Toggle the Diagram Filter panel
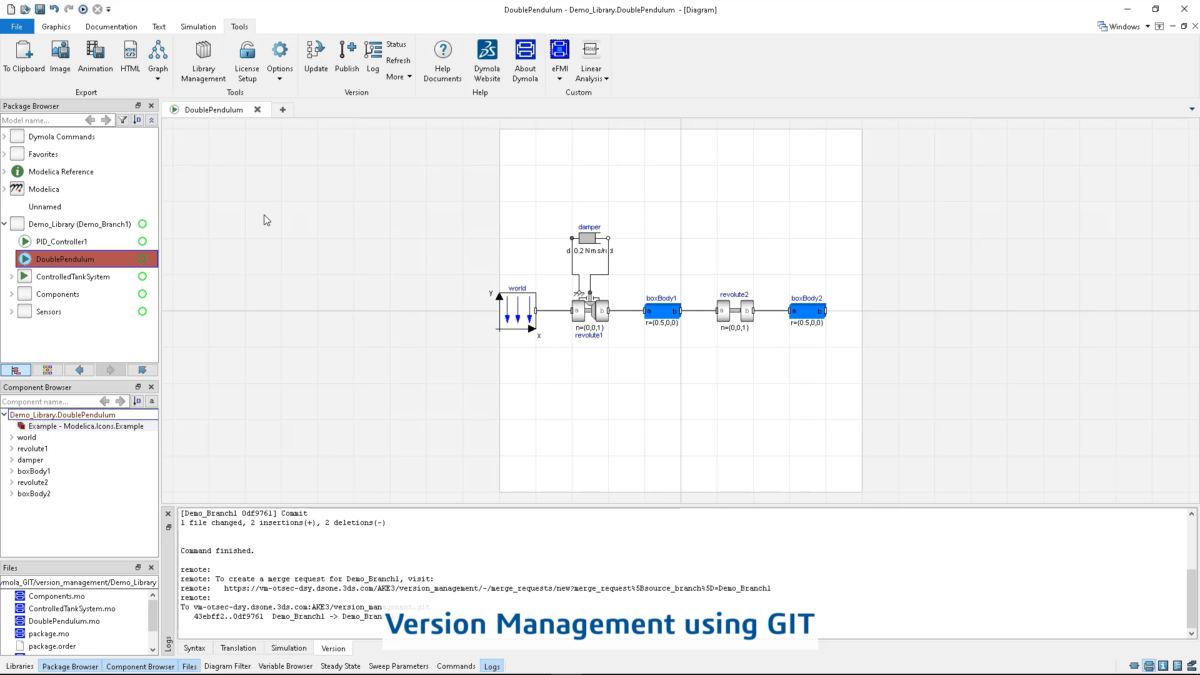The width and height of the screenshot is (1200, 675). click(x=227, y=666)
